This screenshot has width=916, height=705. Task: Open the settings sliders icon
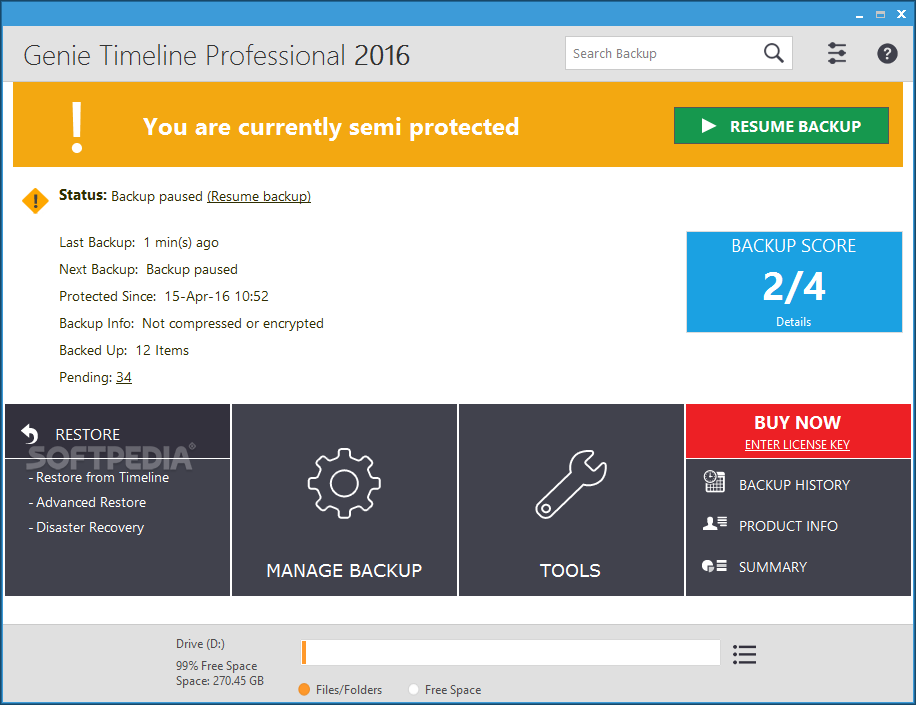coord(837,53)
